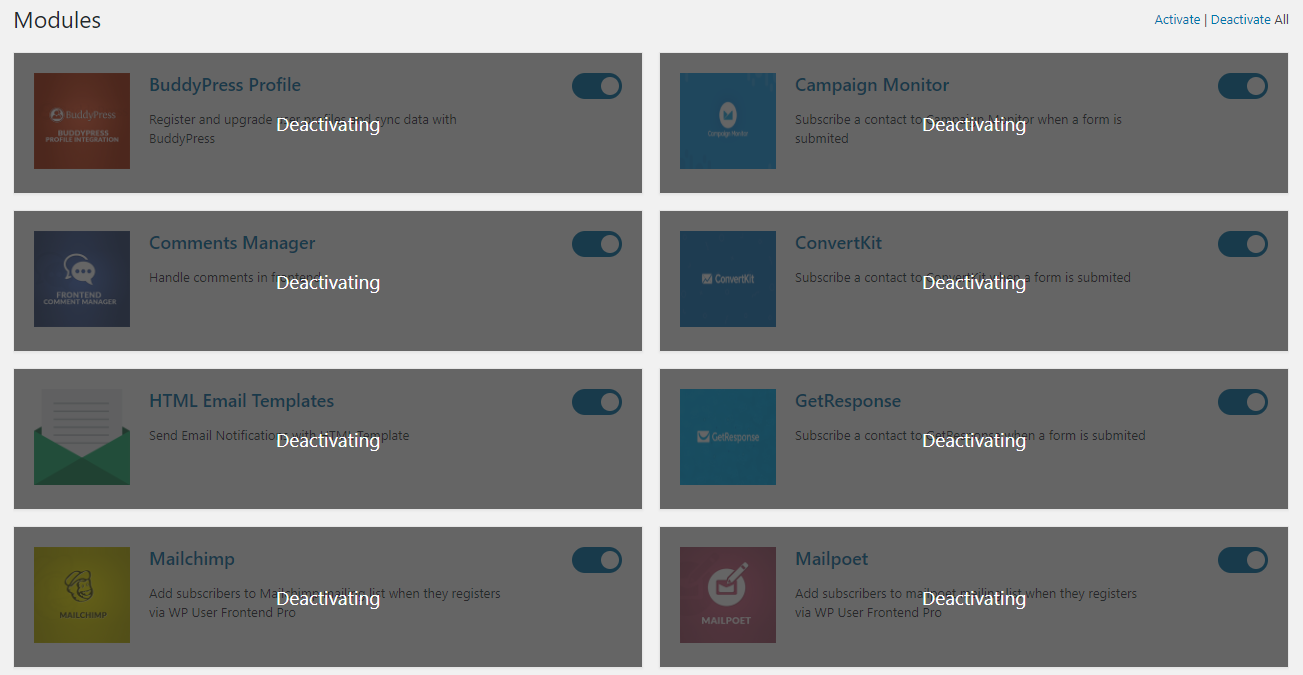Click the Mailpoet module description text

(966, 603)
